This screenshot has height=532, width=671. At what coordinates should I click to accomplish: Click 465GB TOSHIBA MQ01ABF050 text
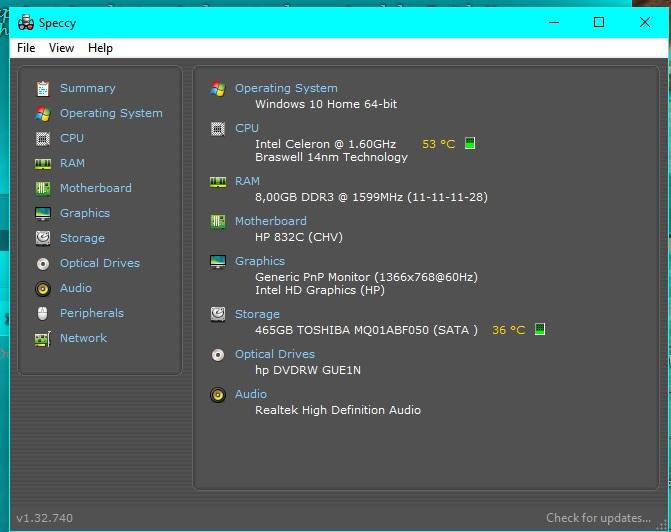[x=366, y=330]
